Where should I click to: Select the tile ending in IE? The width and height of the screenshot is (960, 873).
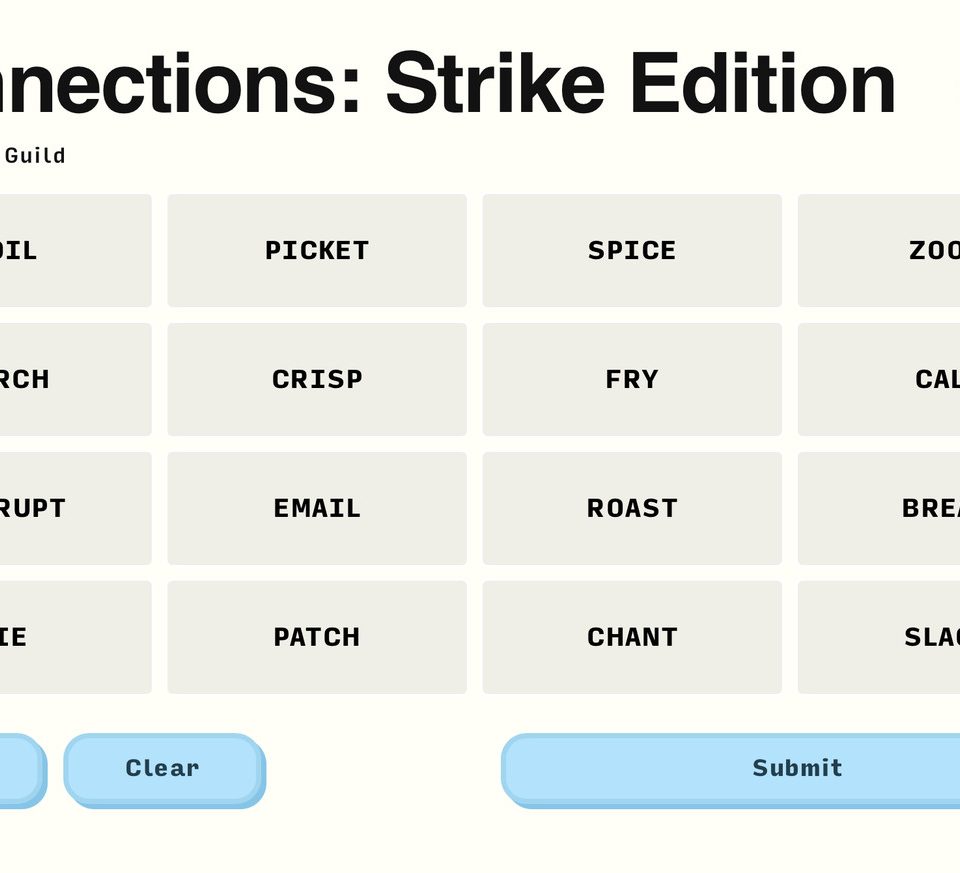point(75,637)
